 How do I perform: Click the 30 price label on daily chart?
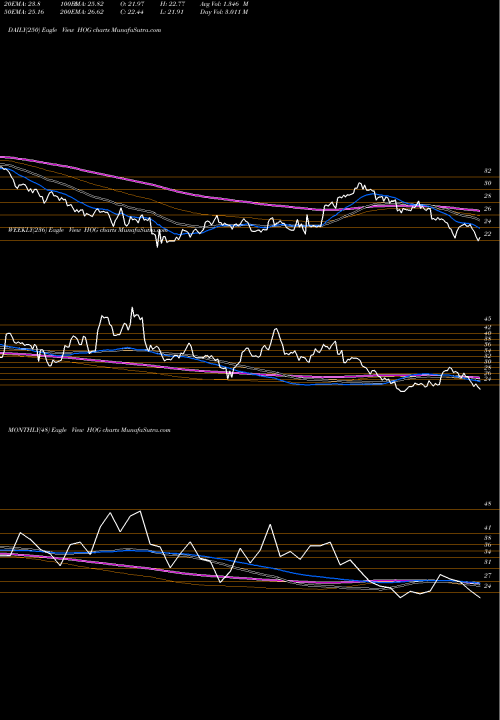point(487,183)
